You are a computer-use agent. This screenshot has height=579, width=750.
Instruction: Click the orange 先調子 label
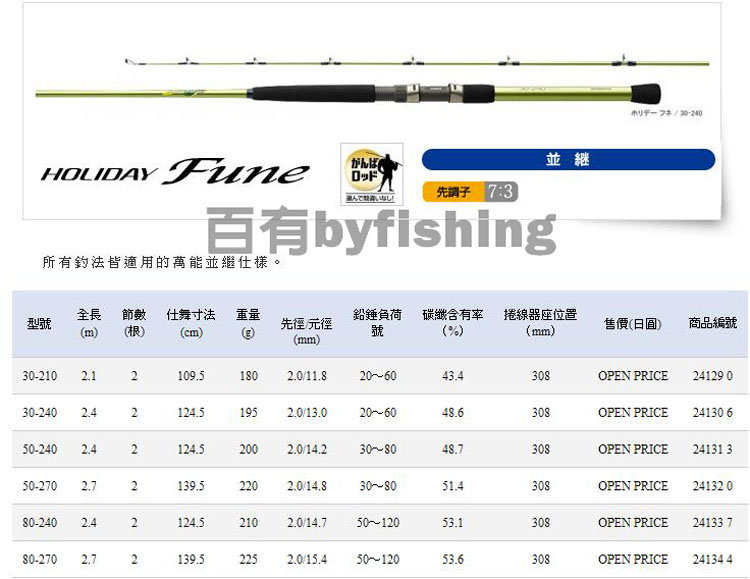click(x=453, y=192)
